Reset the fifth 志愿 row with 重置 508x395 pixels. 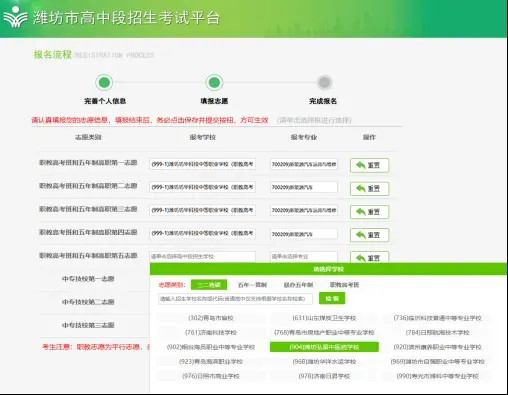[x=369, y=257]
